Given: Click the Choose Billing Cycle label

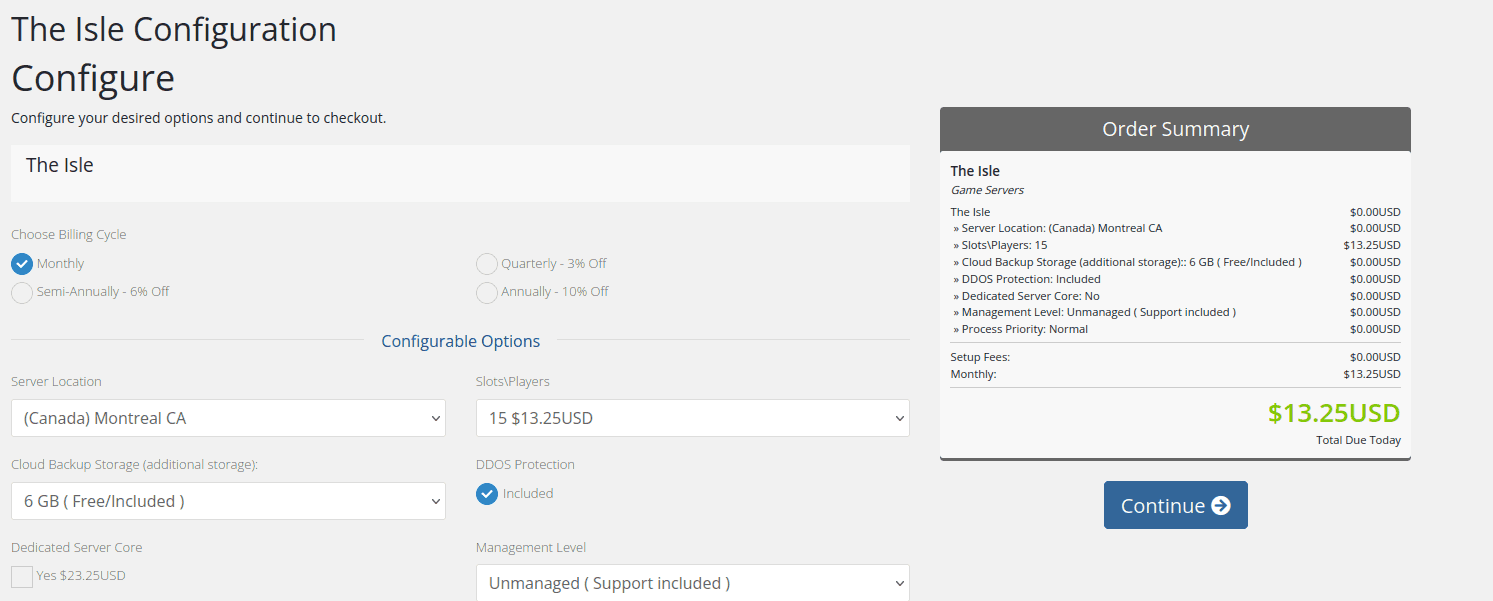Looking at the screenshot, I should (x=69, y=235).
